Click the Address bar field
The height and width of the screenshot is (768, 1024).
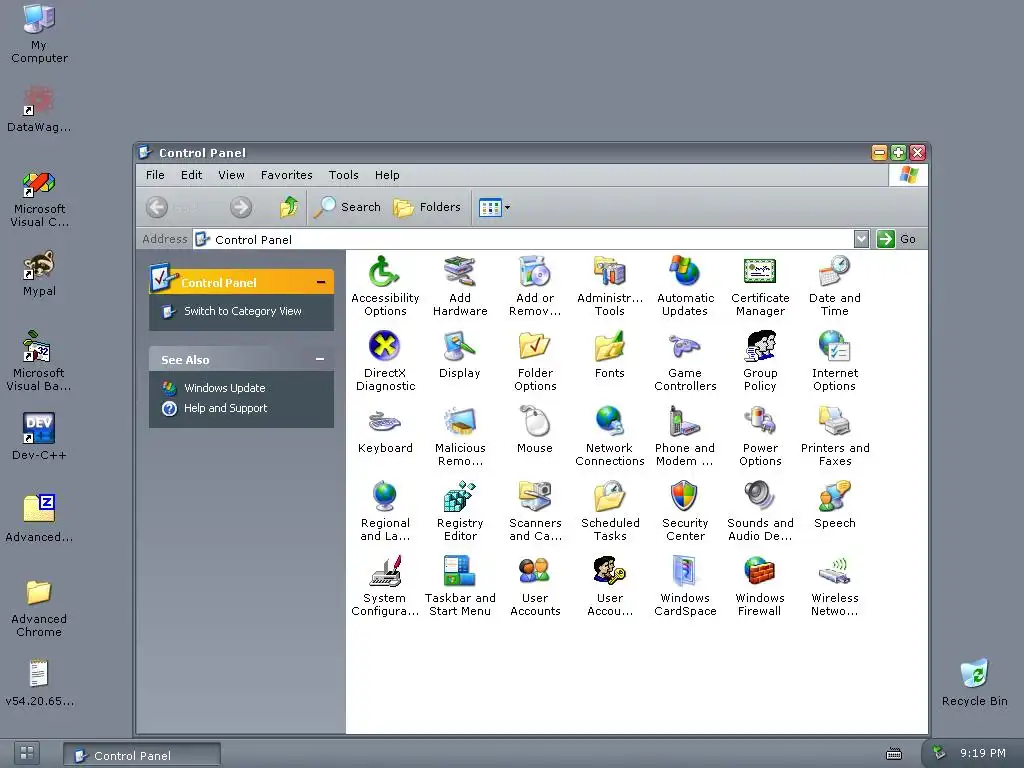(524, 240)
